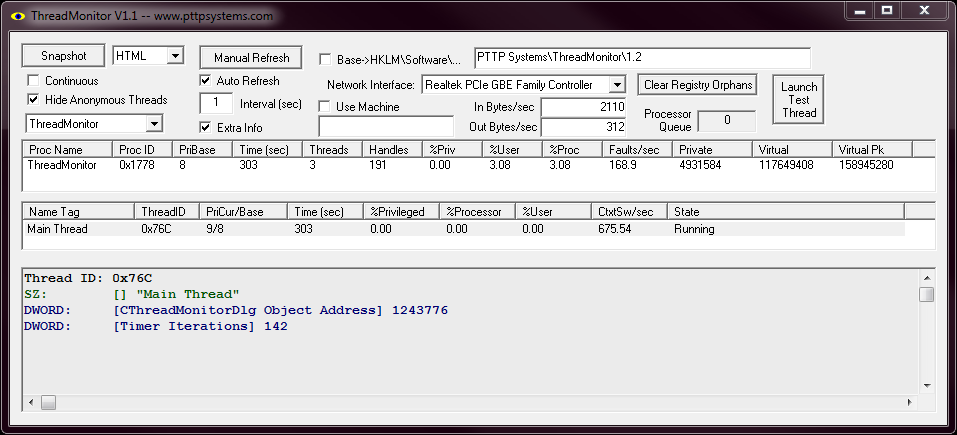Viewport: 957px width, 435px height.
Task: Disable the Extra Info checkbox
Action: 206,127
